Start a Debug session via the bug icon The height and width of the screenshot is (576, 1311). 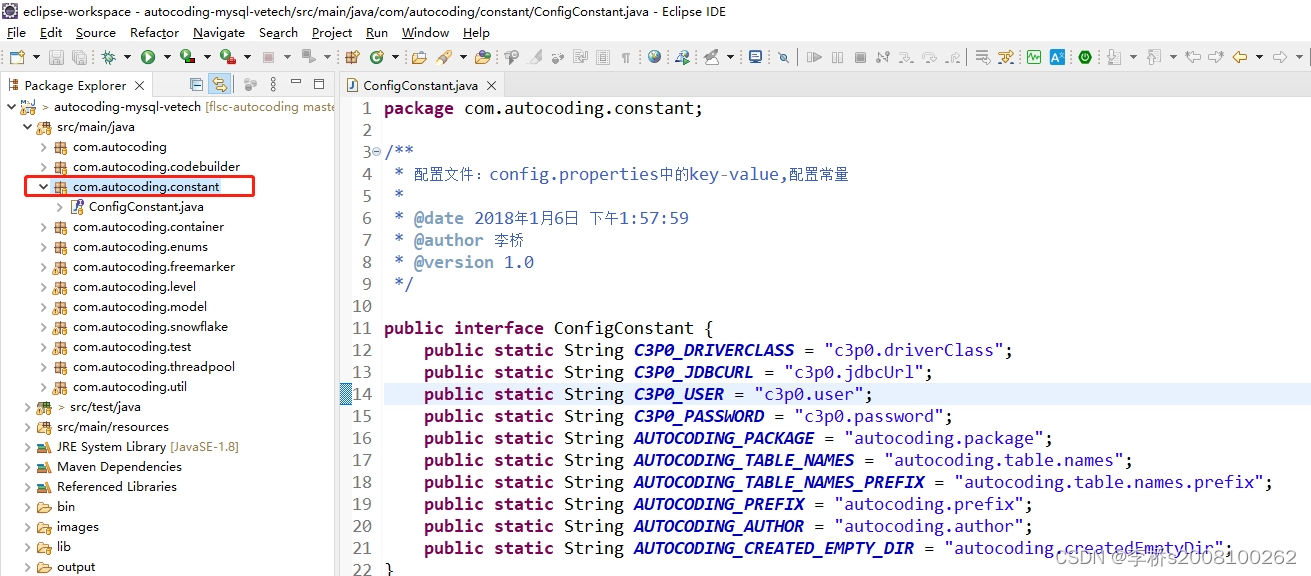pos(110,56)
